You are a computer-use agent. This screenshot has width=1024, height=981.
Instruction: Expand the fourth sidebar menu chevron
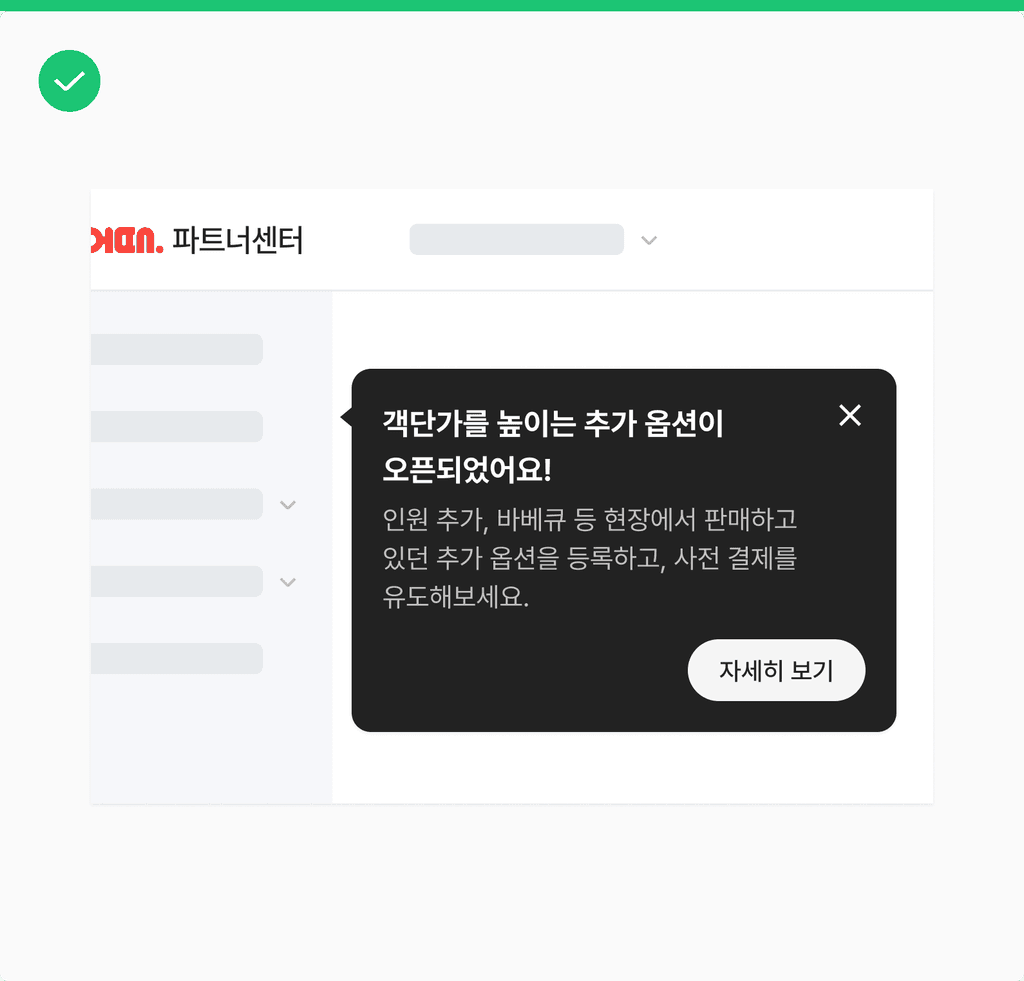click(288, 582)
